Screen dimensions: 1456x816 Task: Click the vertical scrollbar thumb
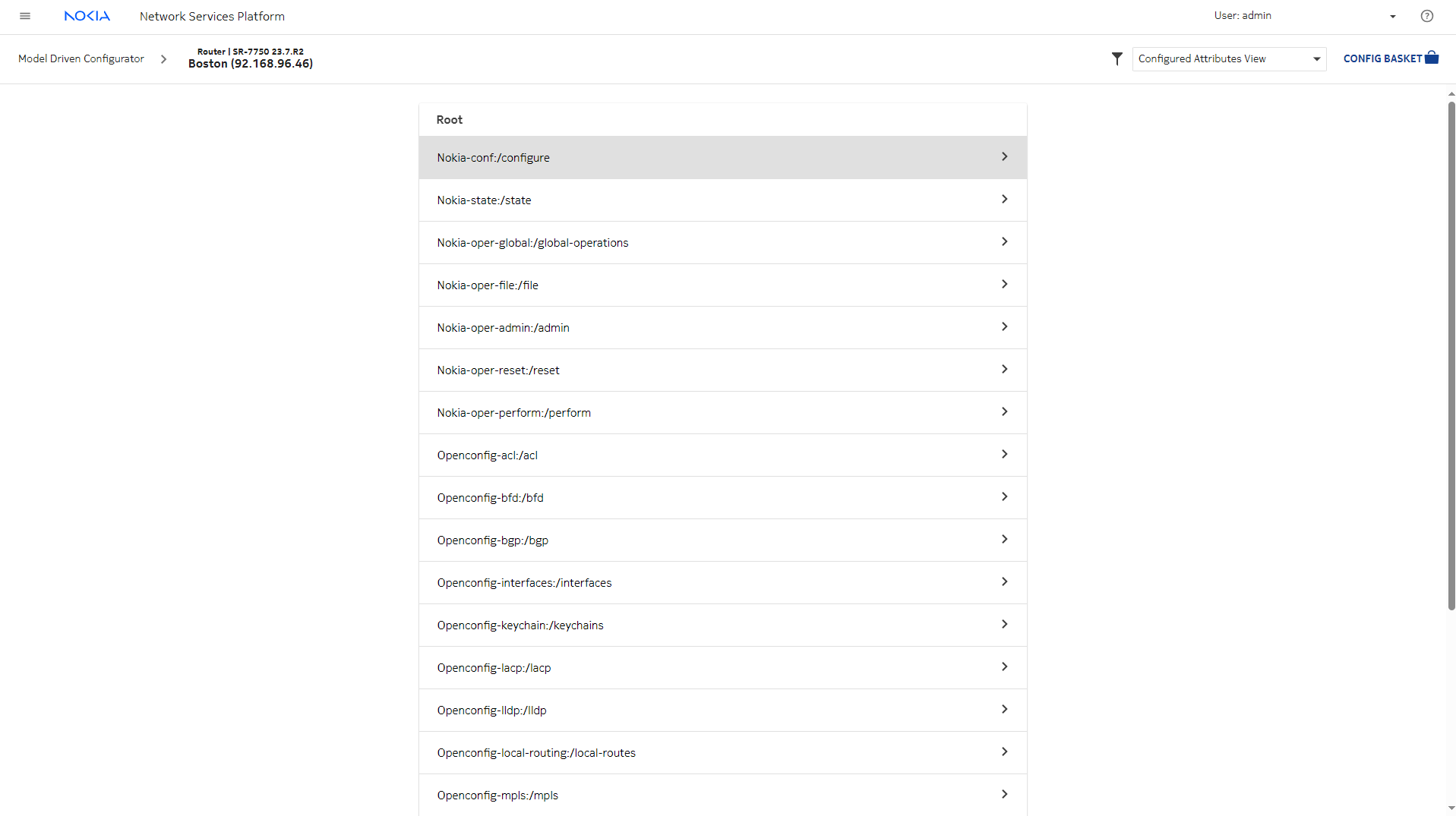(x=1451, y=355)
